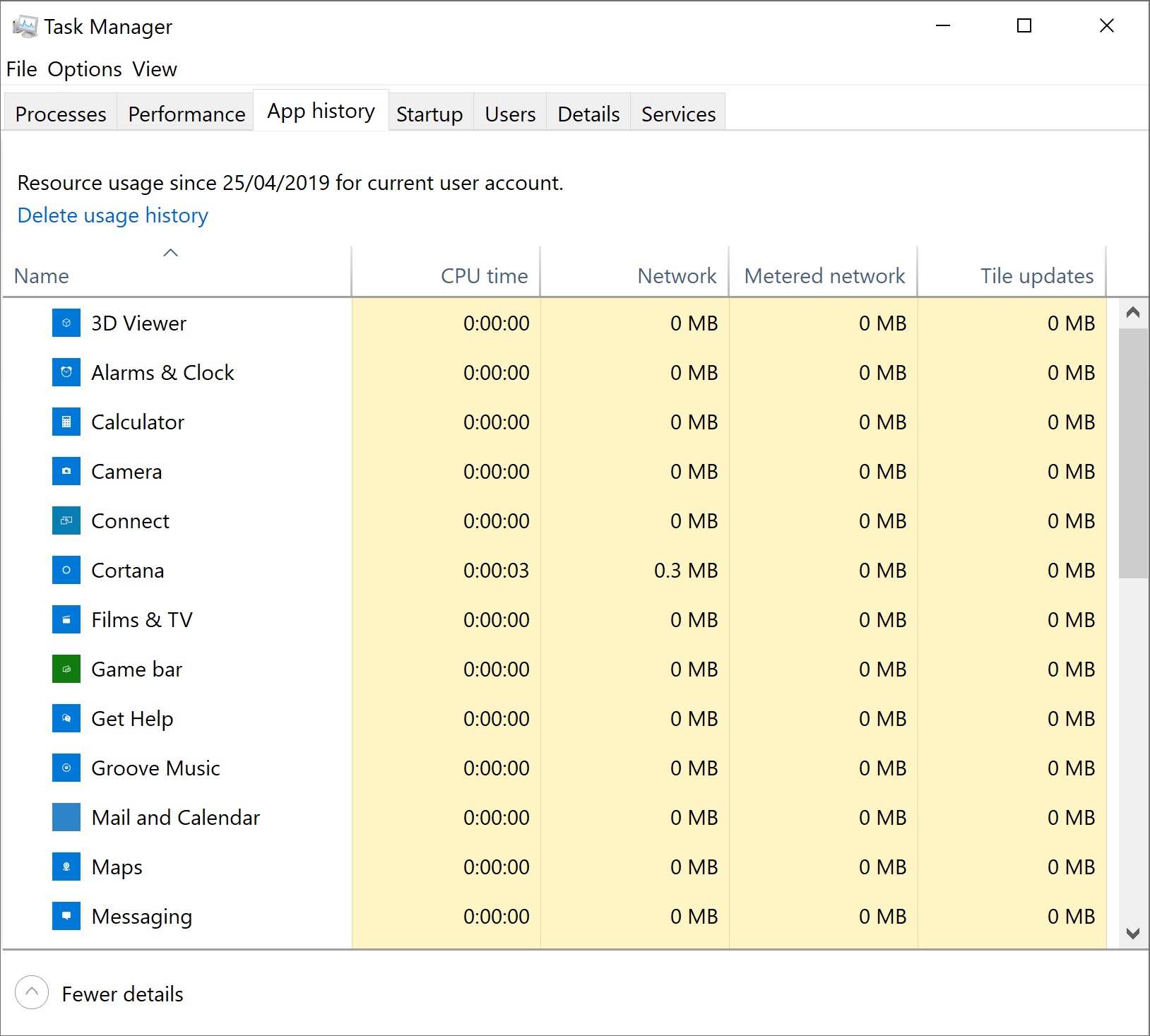Open the Services tab
The width and height of the screenshot is (1150, 1036).
pos(678,114)
